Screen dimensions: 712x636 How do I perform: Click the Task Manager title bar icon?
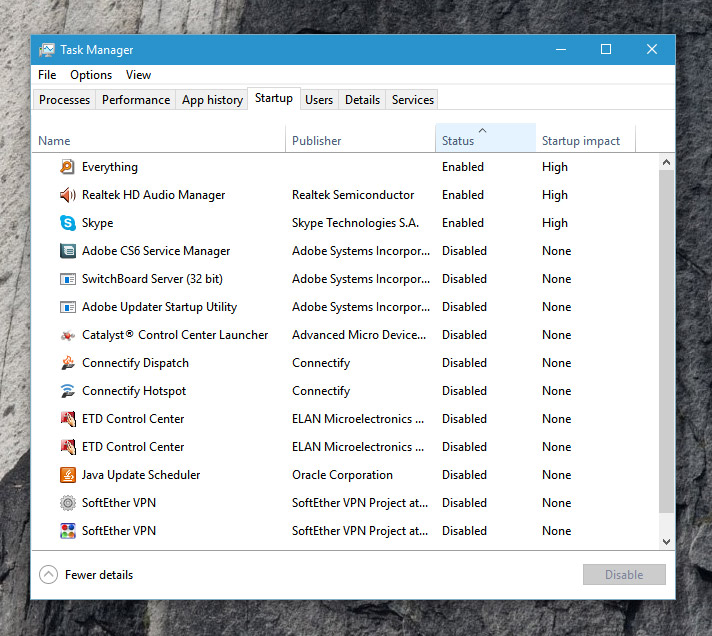click(x=48, y=50)
